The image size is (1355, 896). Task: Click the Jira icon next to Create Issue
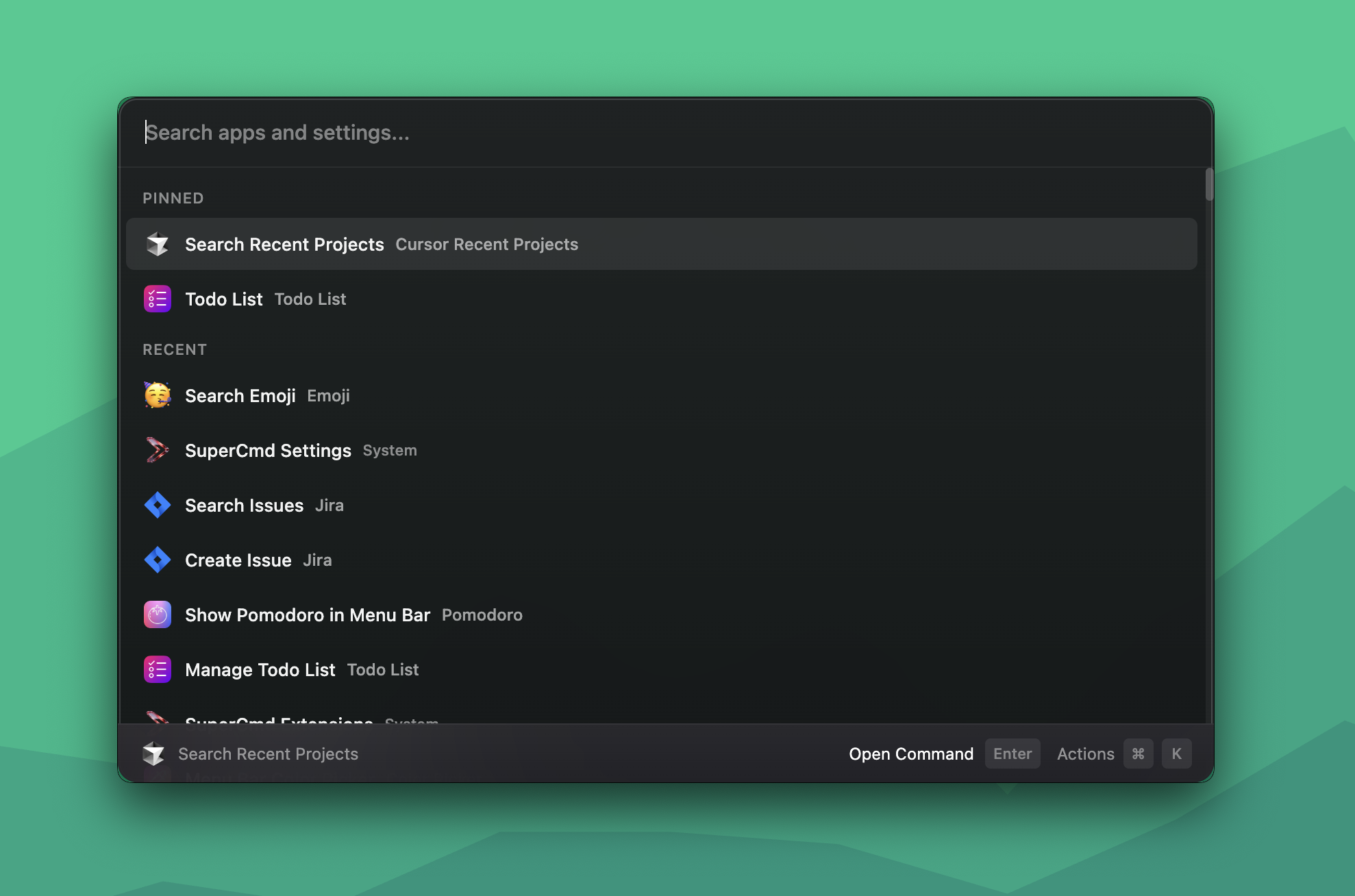pos(157,560)
